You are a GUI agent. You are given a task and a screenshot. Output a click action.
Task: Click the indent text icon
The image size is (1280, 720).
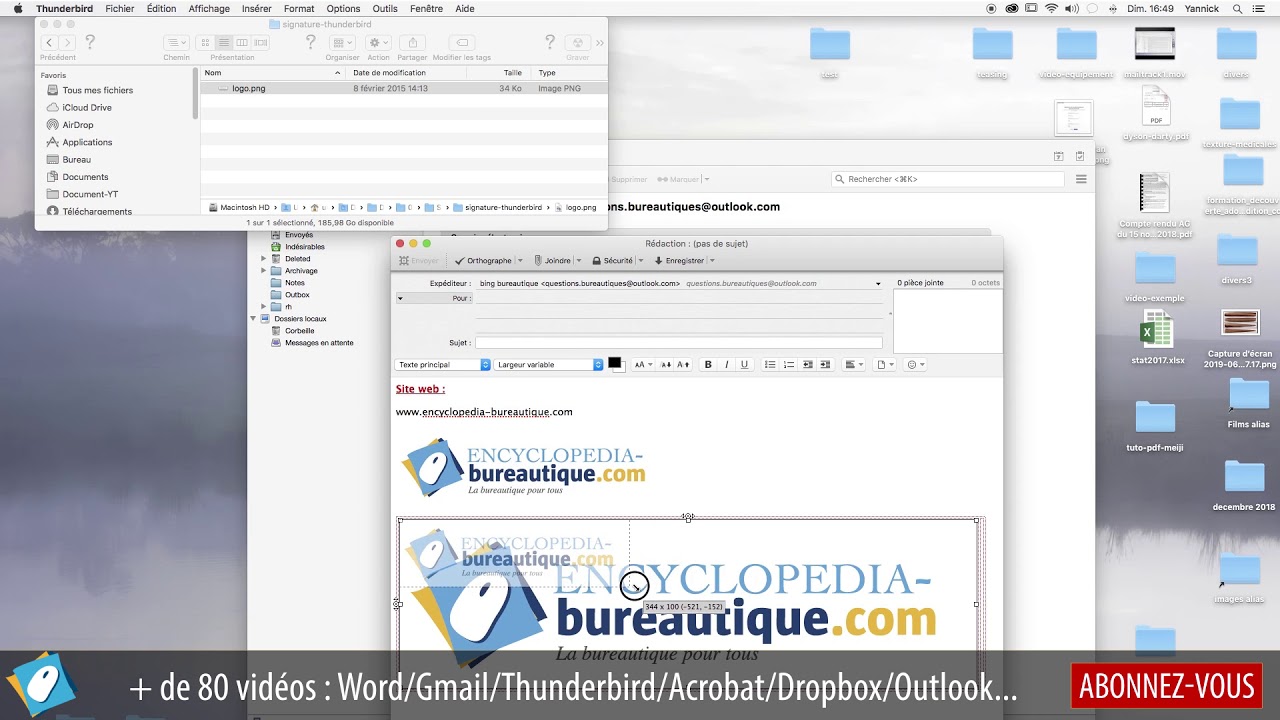pyautogui.click(x=825, y=365)
